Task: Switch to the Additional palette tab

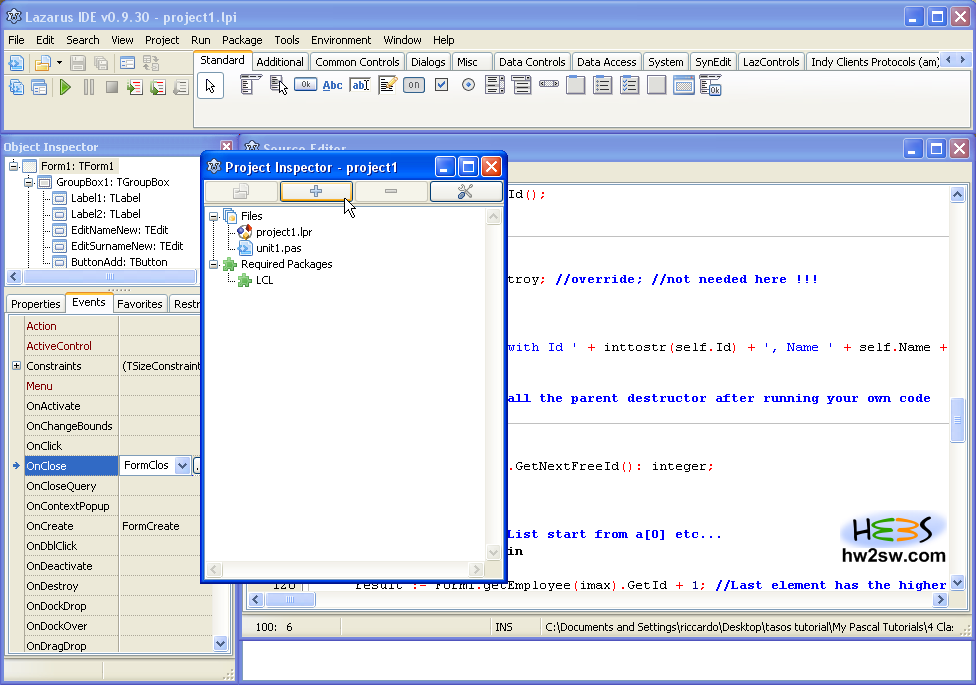Action: 279,62
